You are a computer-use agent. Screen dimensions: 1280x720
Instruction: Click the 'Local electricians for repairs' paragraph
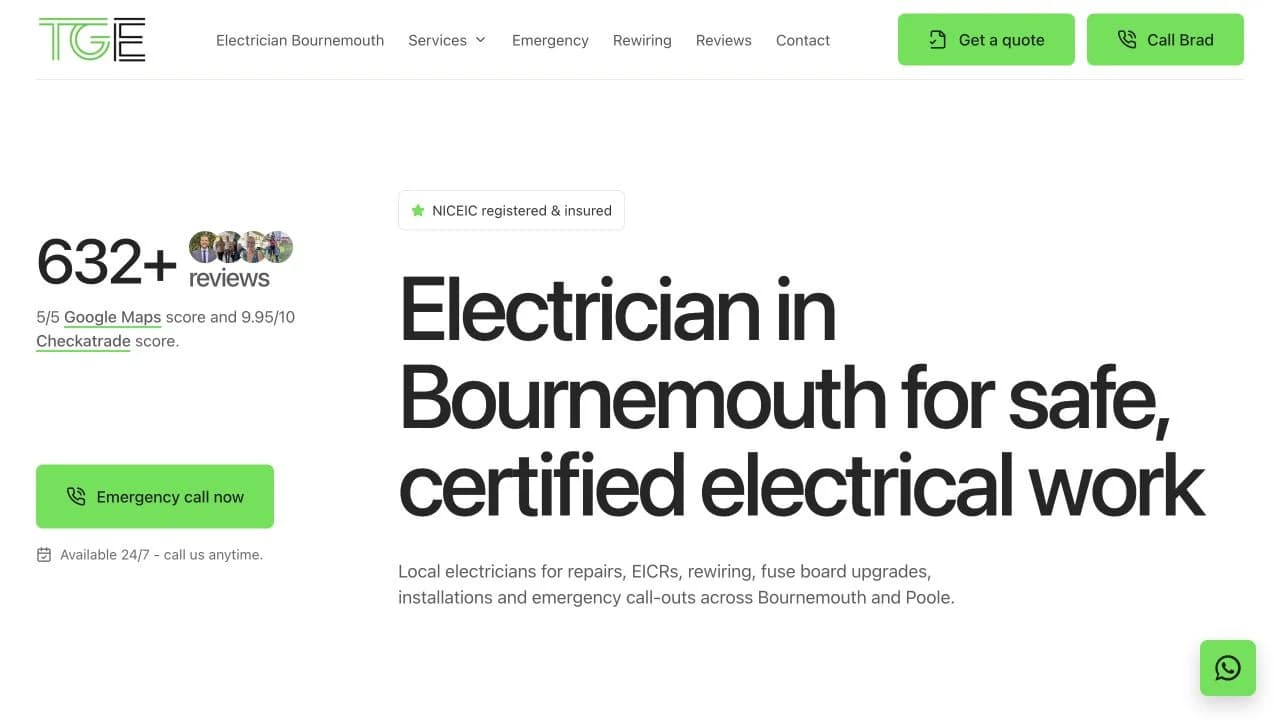click(676, 585)
